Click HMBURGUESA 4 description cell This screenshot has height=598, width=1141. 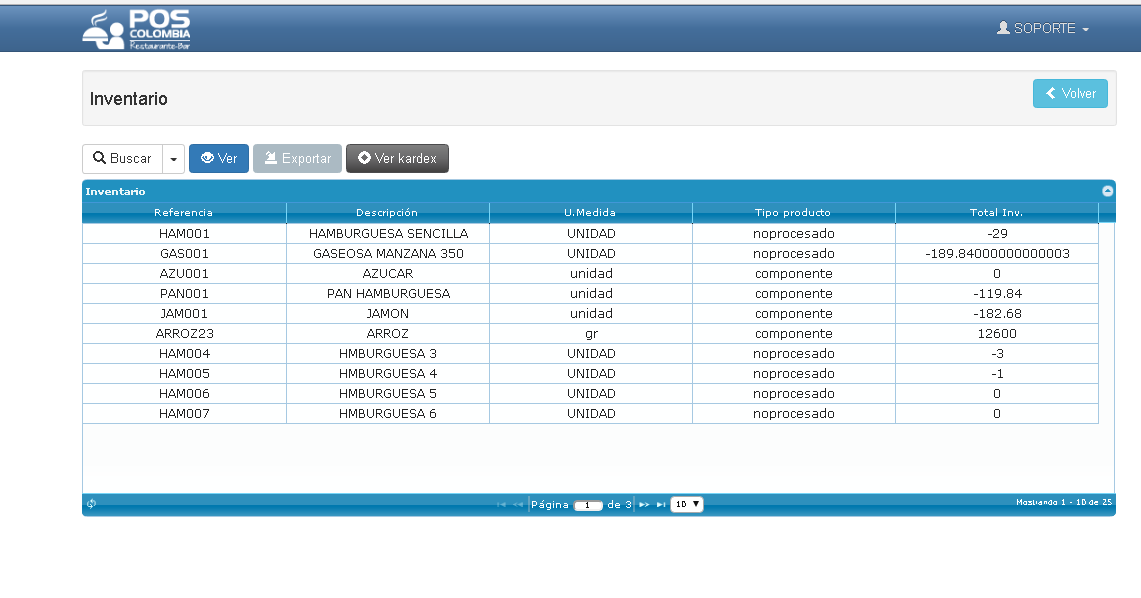click(x=388, y=374)
